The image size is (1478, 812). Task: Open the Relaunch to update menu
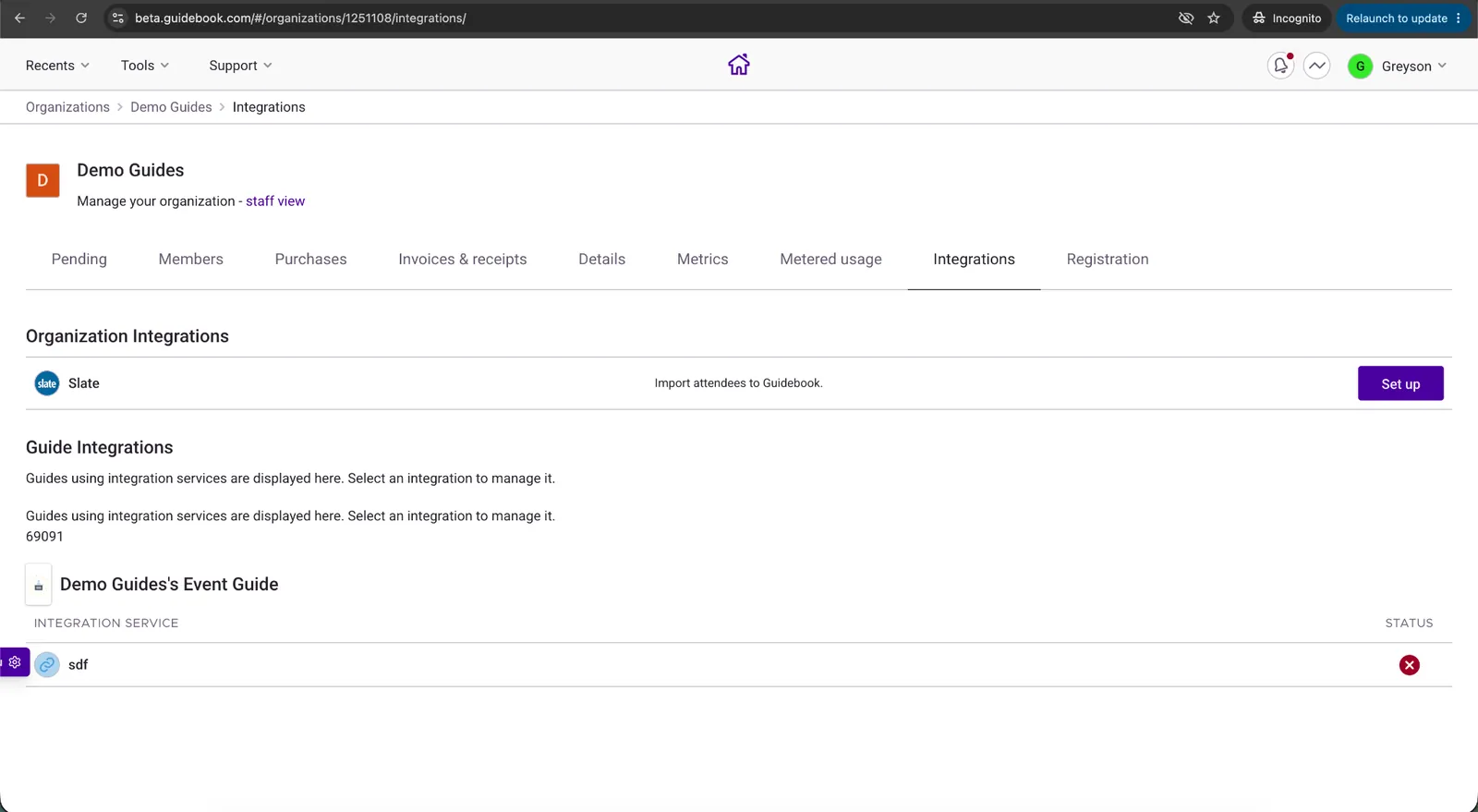click(1403, 18)
